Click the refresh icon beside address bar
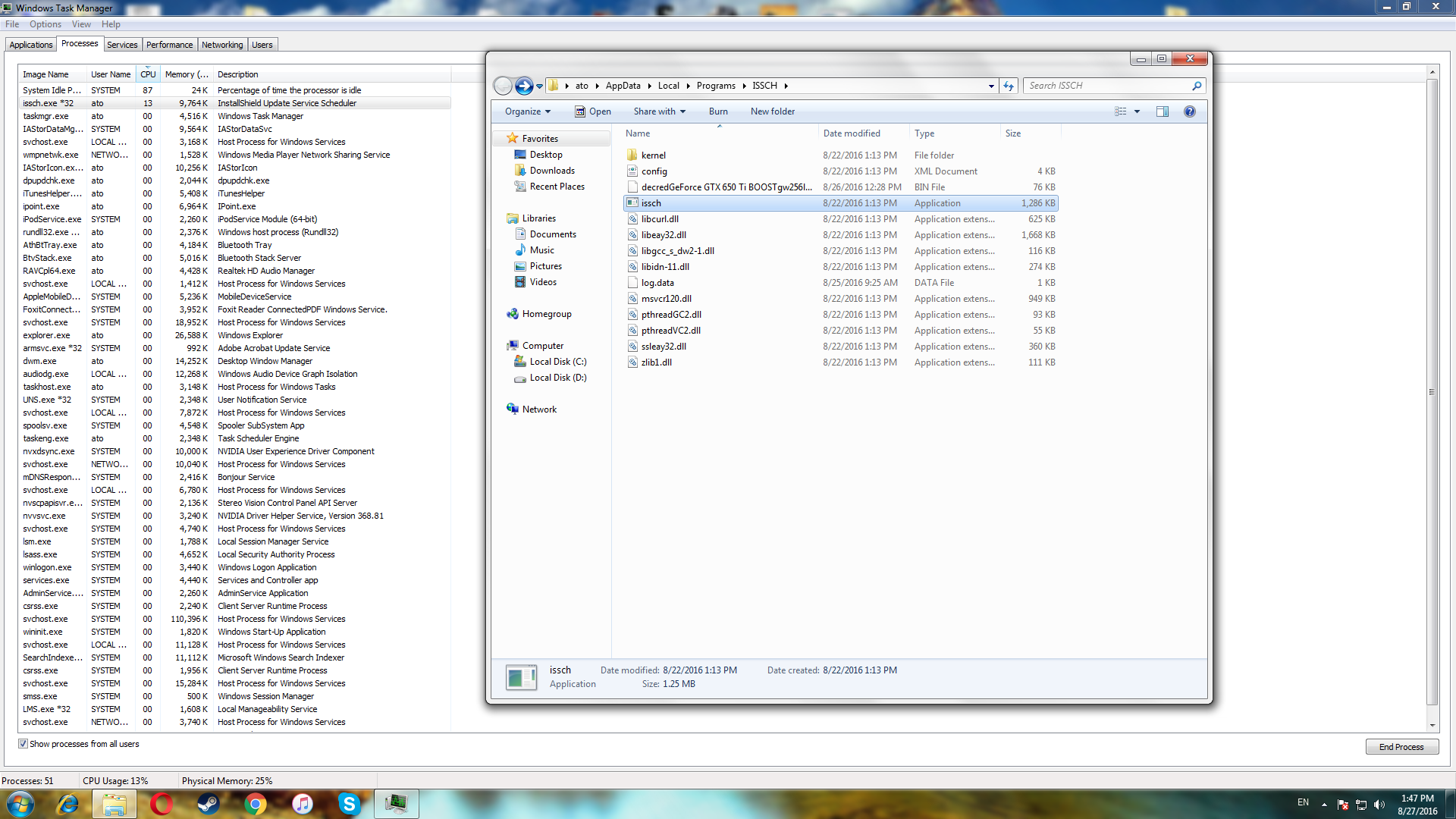The width and height of the screenshot is (1456, 819). [1009, 86]
